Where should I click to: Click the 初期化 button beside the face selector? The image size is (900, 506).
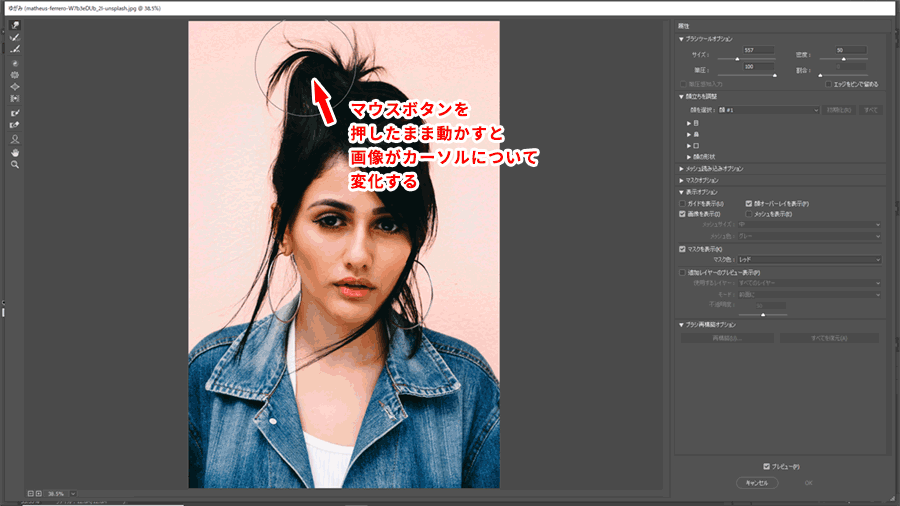839,110
